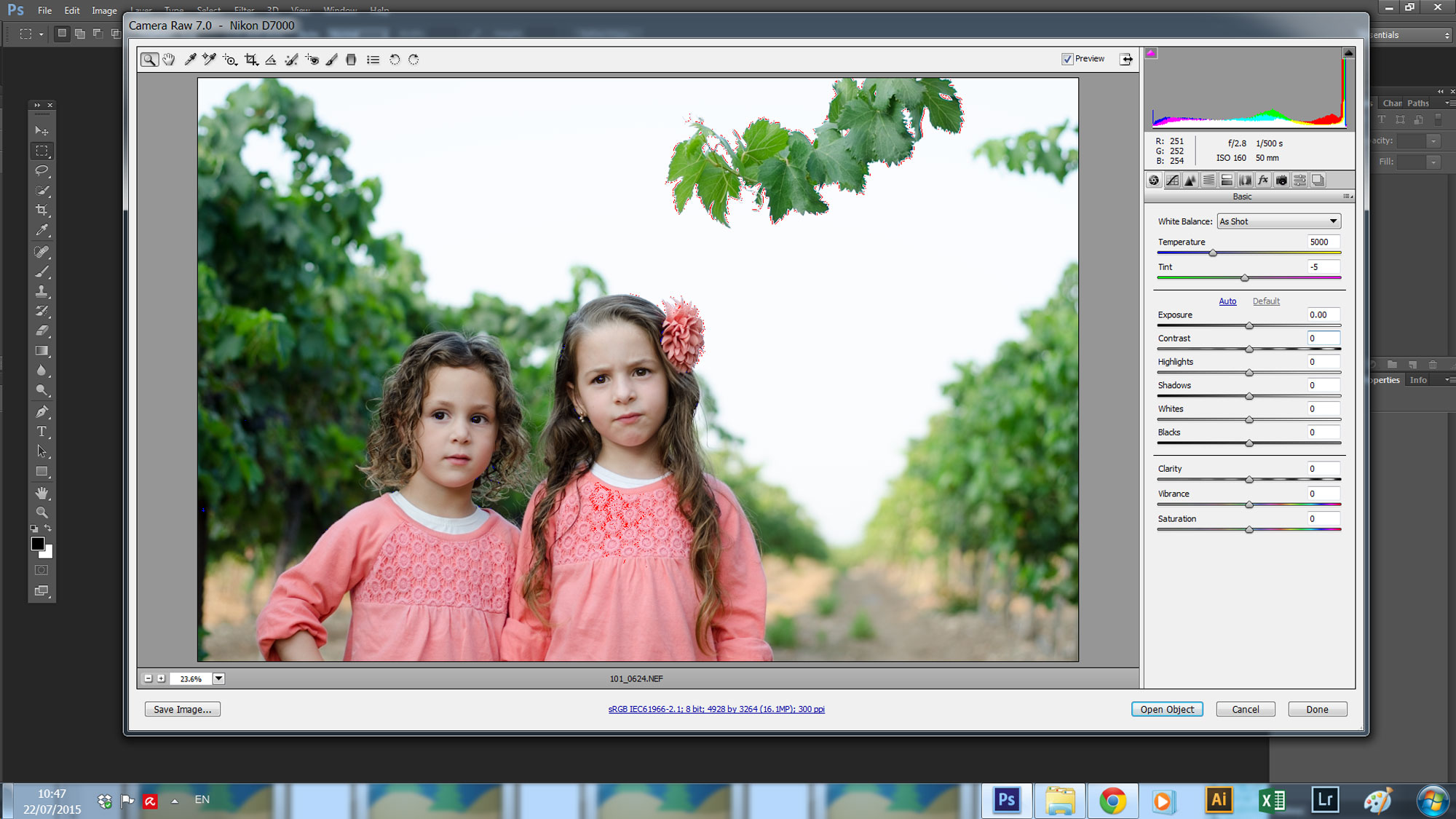Open the Basic panel flyout menu
The height and width of the screenshot is (819, 1456).
click(1348, 197)
